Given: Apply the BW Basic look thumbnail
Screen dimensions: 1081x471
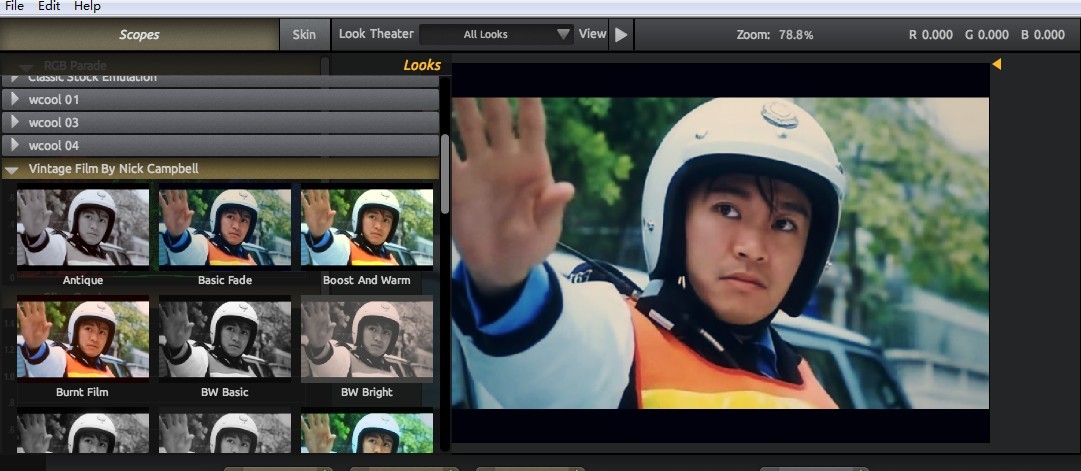Looking at the screenshot, I should (x=225, y=339).
